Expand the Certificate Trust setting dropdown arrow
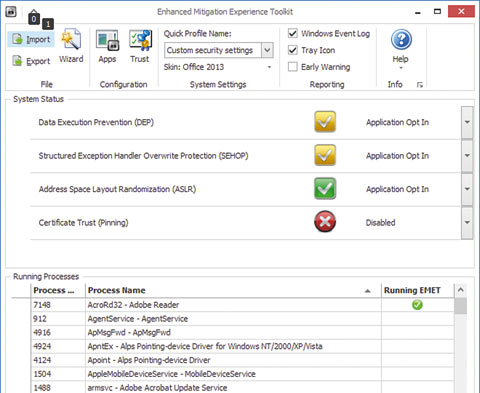 point(467,222)
